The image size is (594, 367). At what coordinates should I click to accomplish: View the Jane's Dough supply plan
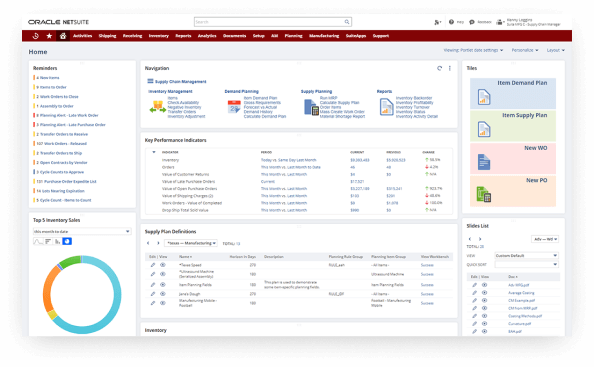point(163,294)
